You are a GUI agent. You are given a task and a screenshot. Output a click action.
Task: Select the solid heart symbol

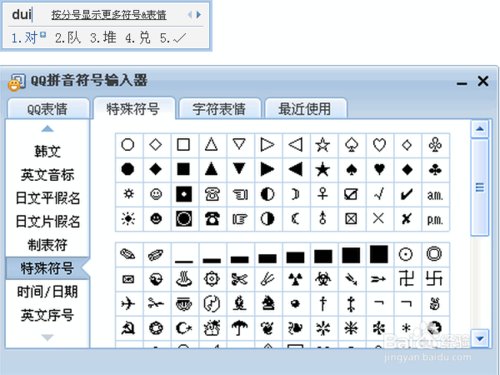pos(379,169)
